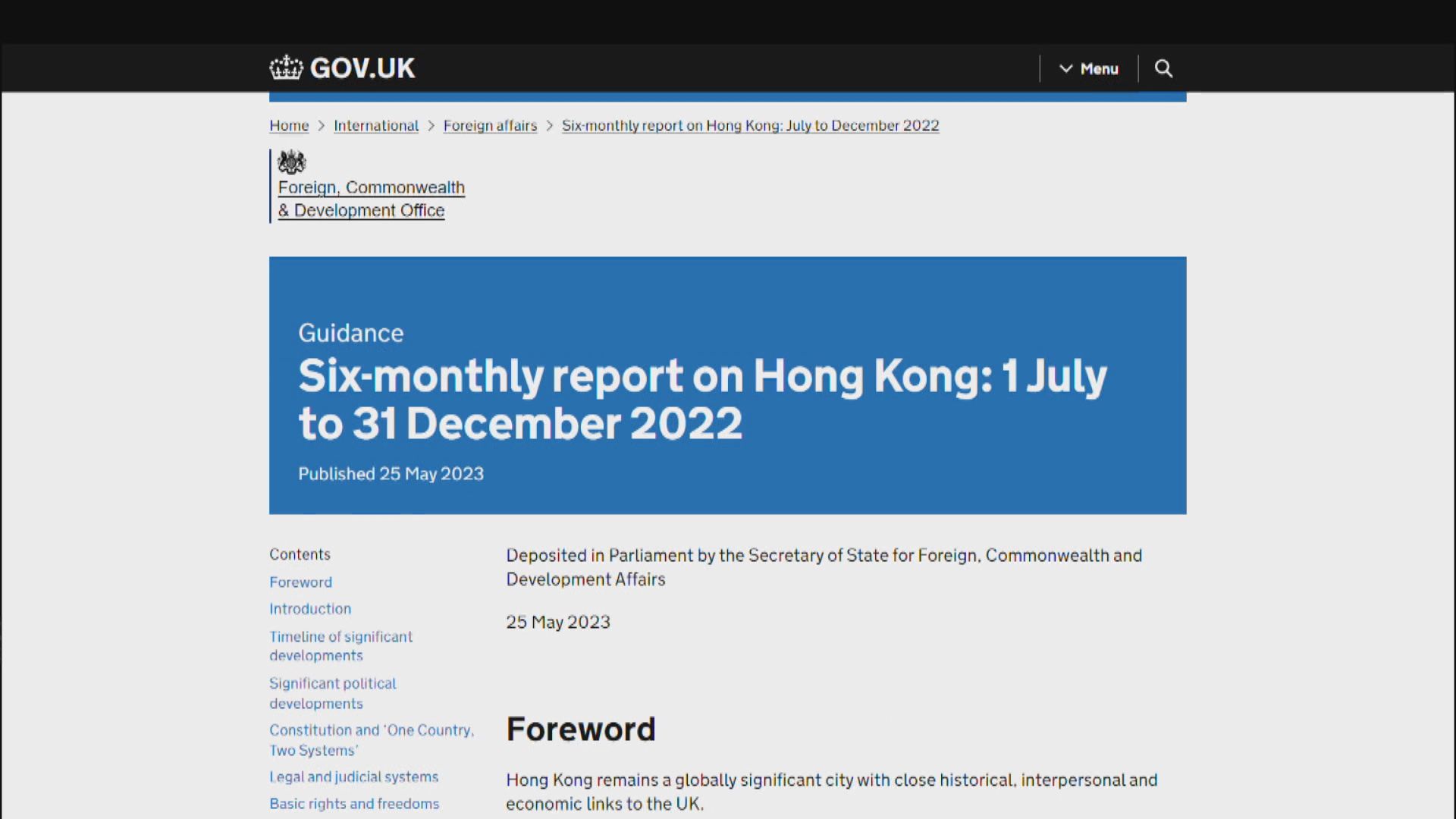
Task: Click the report title heading banner
Action: (702, 399)
